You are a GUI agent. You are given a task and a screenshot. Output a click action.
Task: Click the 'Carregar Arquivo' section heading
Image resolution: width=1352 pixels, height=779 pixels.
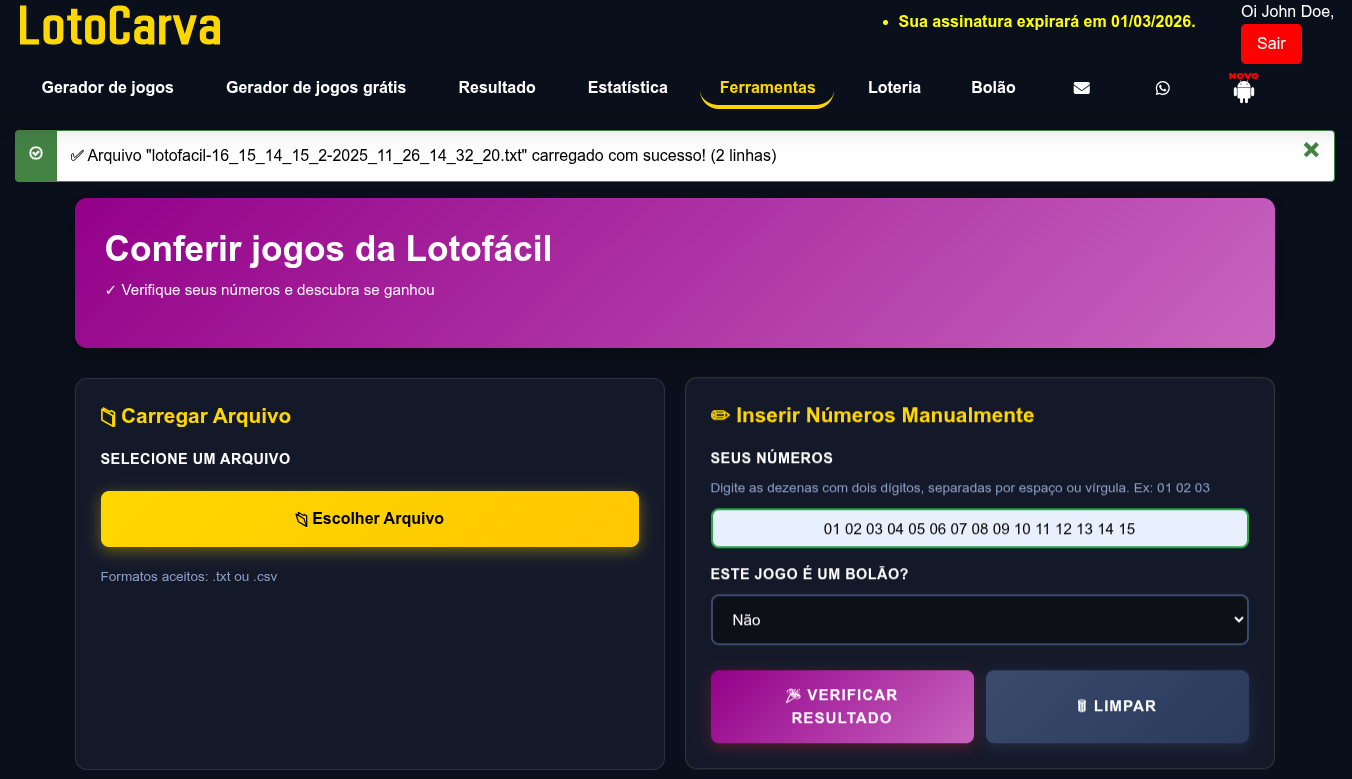(x=196, y=416)
